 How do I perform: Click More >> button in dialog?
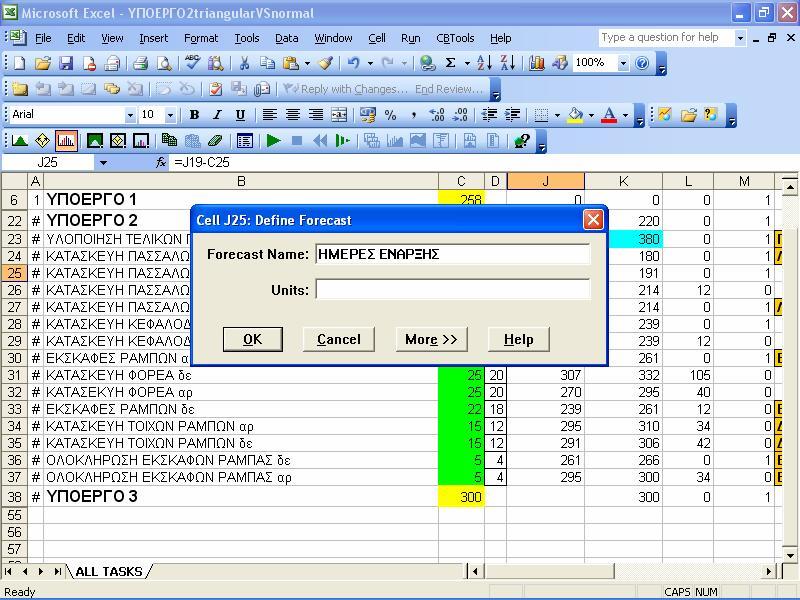pos(431,339)
